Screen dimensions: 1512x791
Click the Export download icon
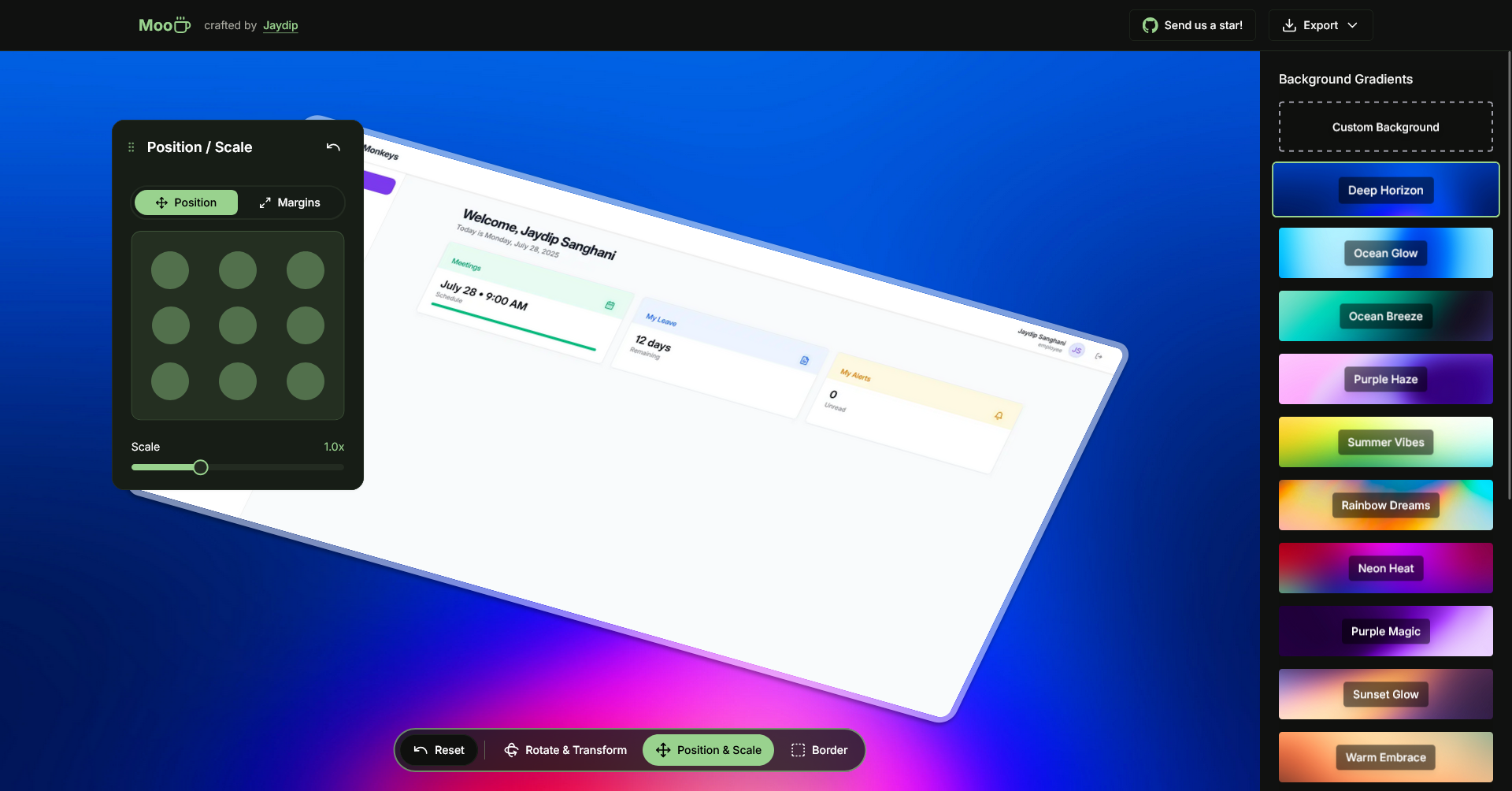click(x=1289, y=25)
